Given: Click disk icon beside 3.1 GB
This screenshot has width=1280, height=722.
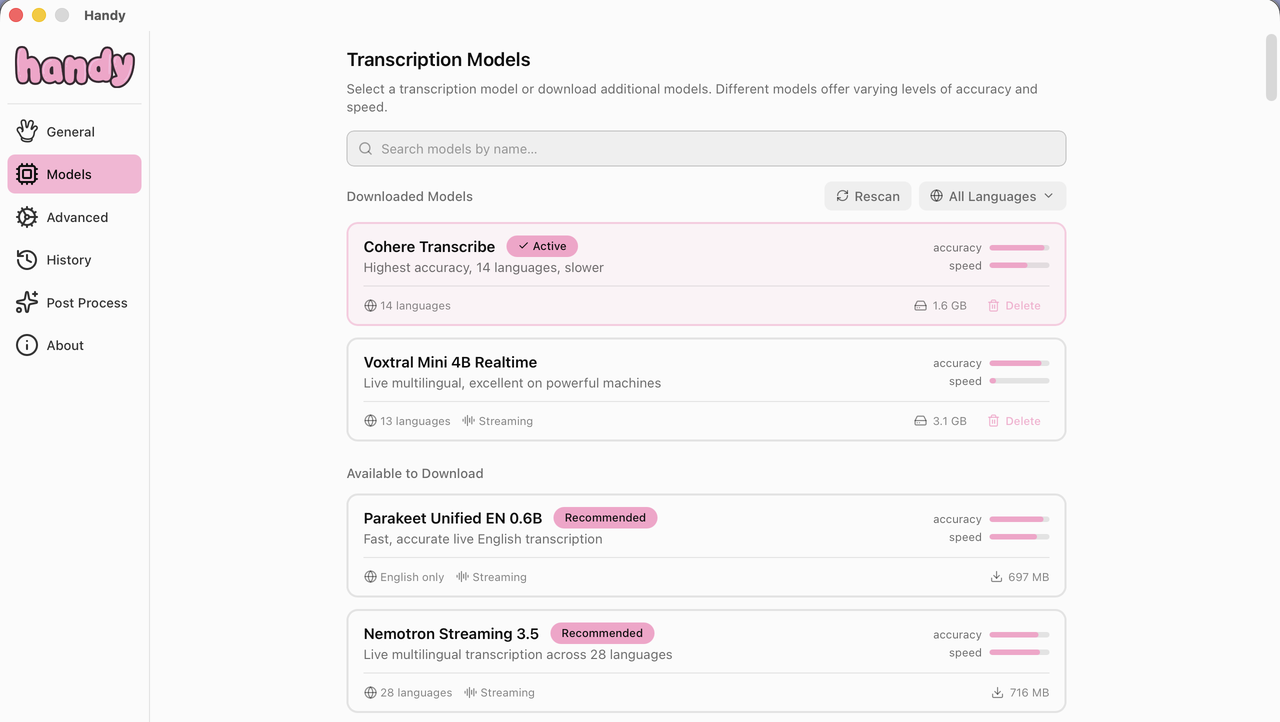Looking at the screenshot, I should tap(921, 421).
